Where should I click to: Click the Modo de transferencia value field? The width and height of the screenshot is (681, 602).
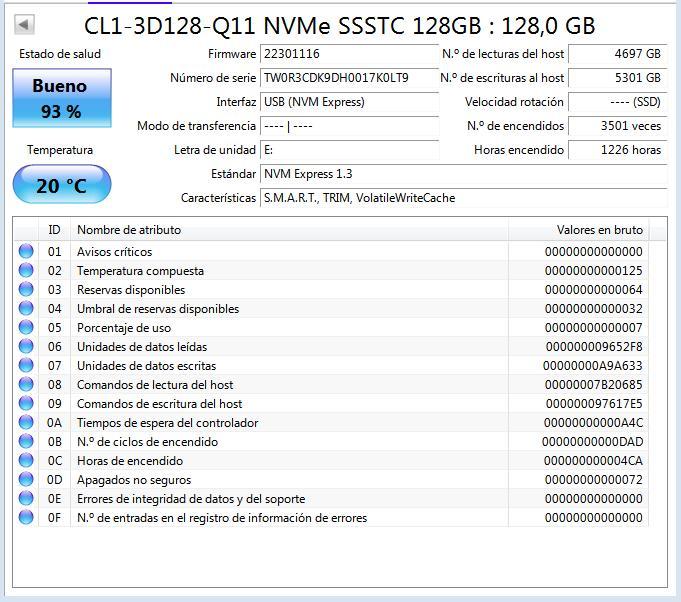[x=349, y=126]
